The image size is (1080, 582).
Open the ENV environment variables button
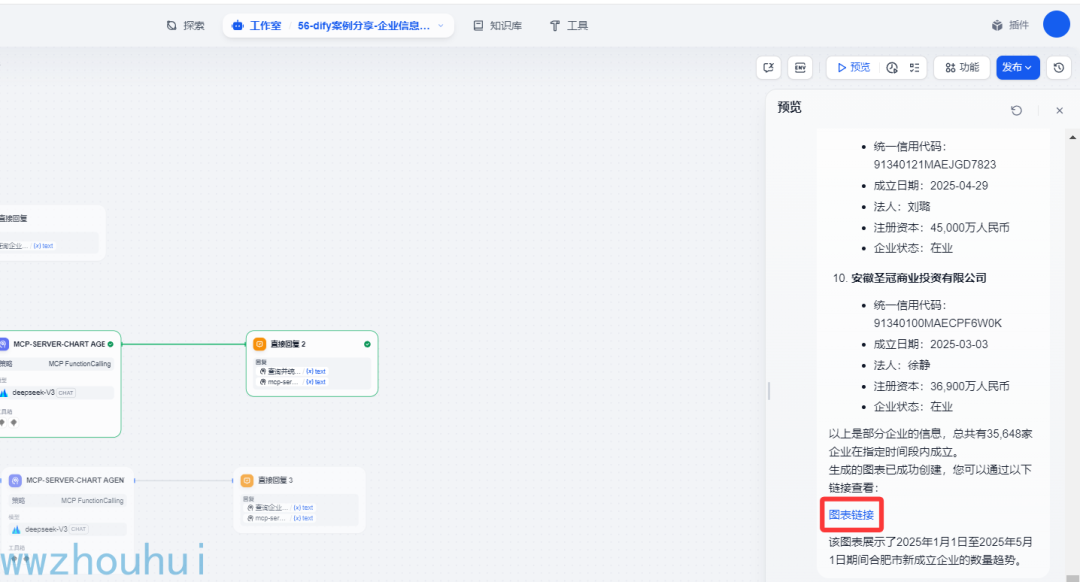click(800, 67)
